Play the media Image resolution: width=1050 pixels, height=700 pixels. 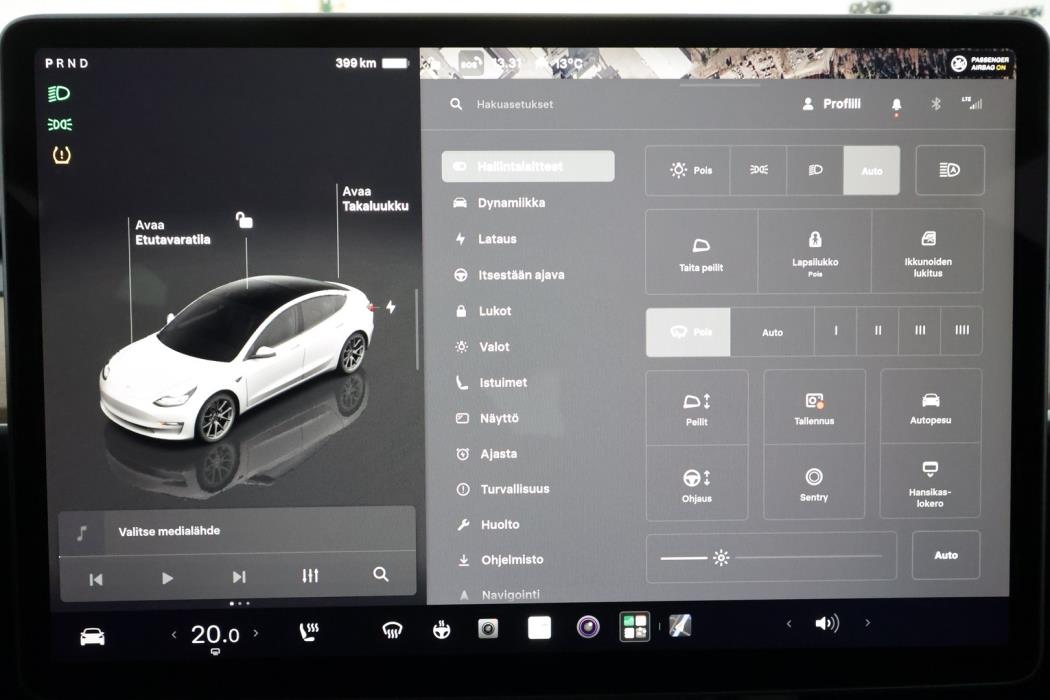(x=167, y=578)
